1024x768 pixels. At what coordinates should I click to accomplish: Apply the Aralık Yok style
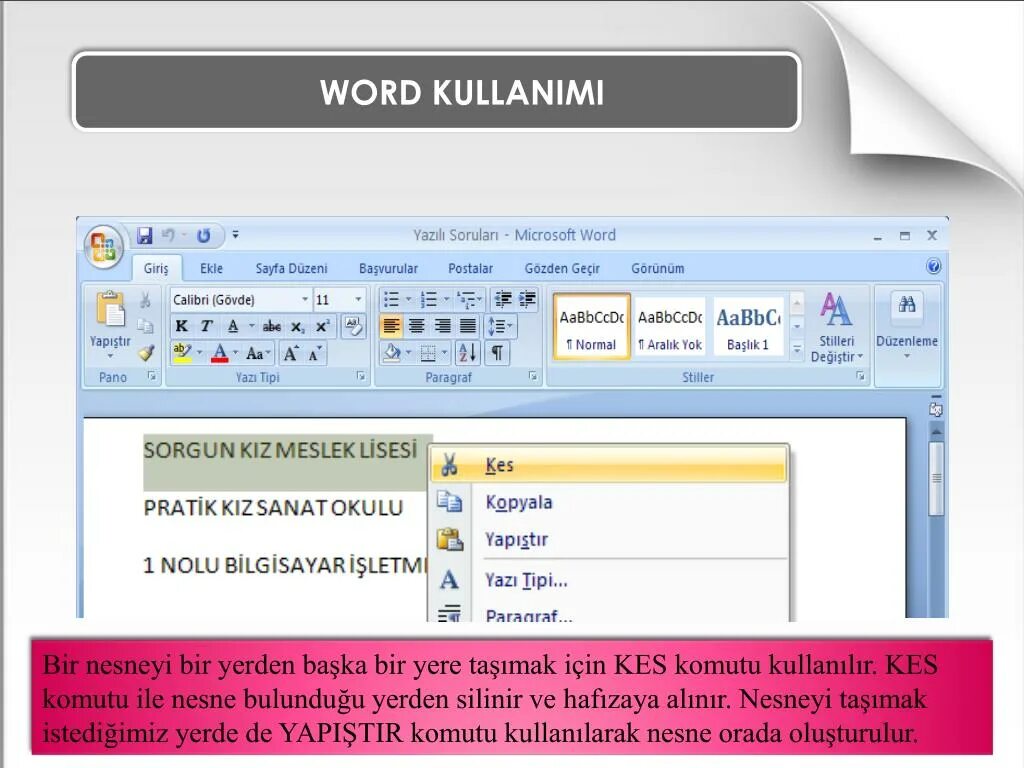(670, 327)
